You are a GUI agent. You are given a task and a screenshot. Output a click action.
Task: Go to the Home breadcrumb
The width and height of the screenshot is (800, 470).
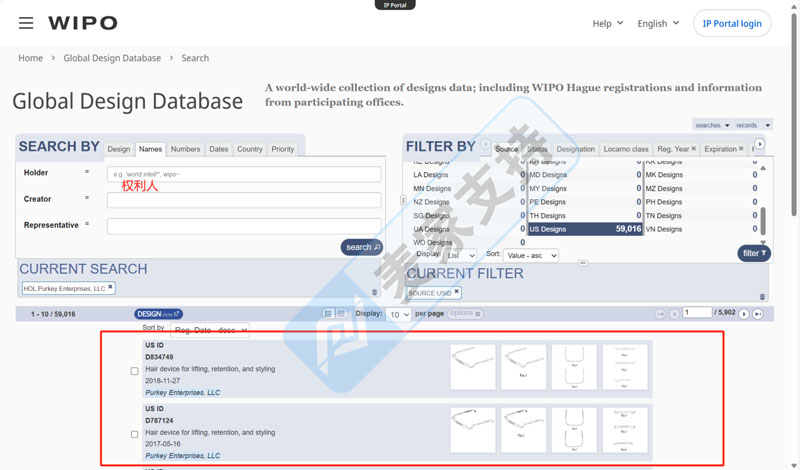31,58
